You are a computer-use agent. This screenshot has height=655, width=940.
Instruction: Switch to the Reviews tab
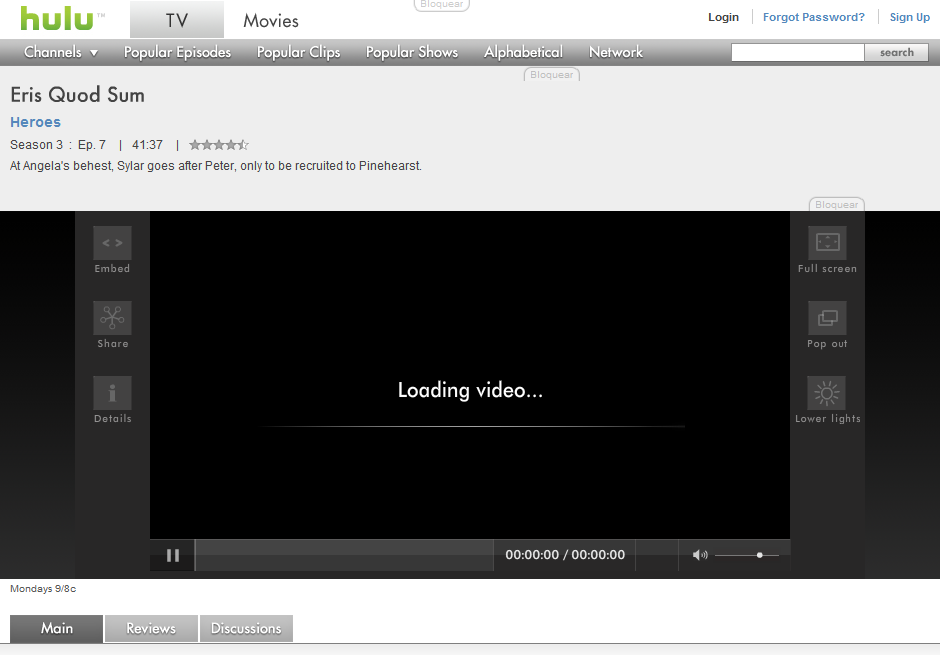[151, 629]
